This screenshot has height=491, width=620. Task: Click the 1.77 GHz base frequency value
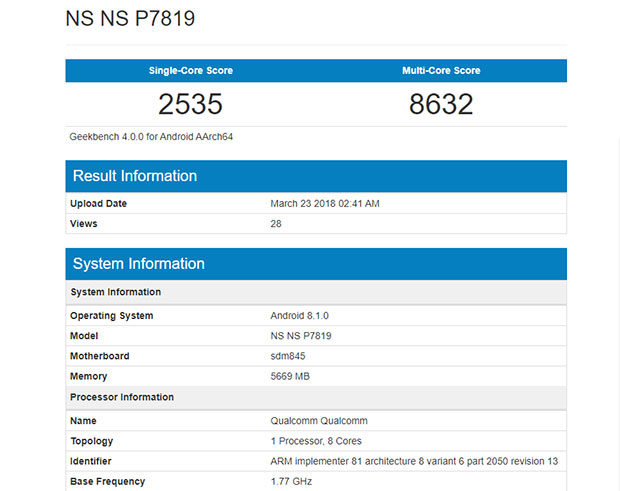(x=291, y=481)
